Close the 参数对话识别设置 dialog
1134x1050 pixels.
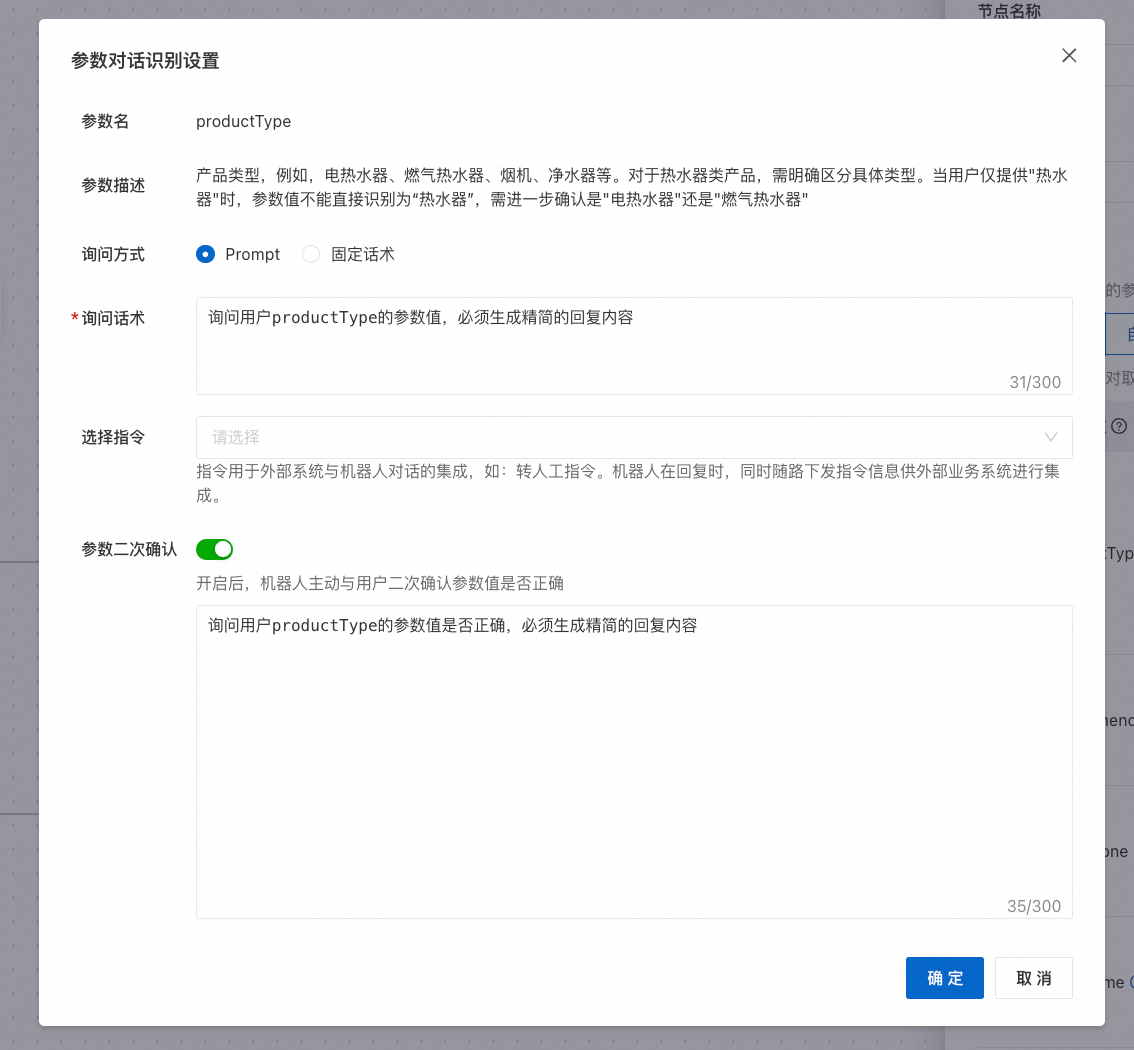pyautogui.click(x=1069, y=56)
